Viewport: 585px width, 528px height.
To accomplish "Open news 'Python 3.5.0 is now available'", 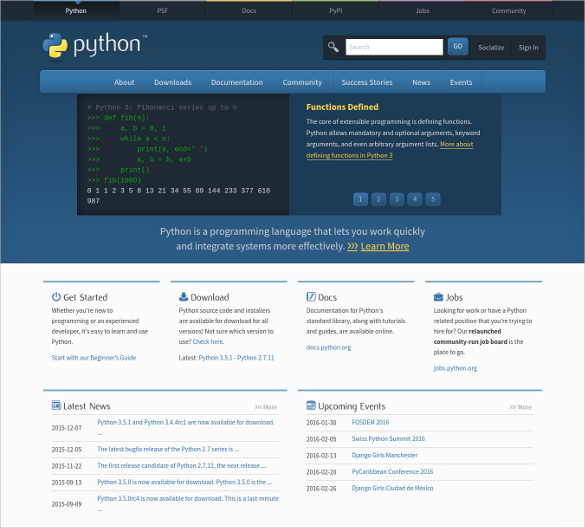I will click(x=184, y=482).
